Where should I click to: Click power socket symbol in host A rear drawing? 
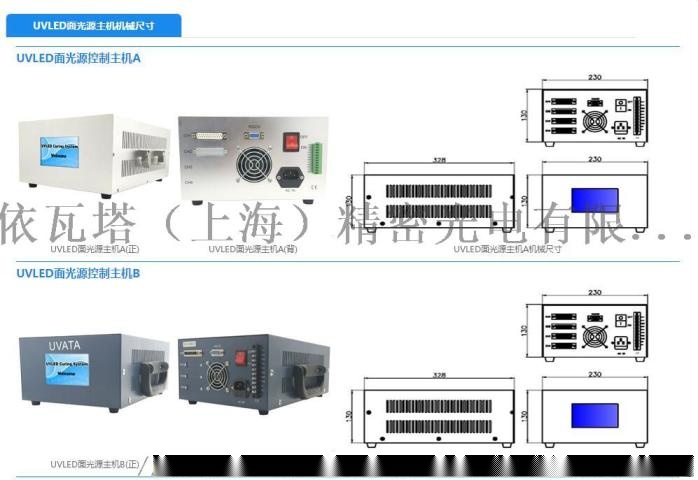(621, 127)
